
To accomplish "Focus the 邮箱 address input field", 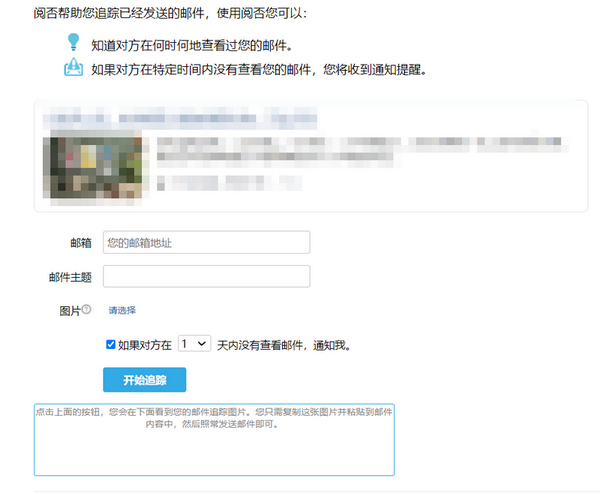I will [x=206, y=243].
